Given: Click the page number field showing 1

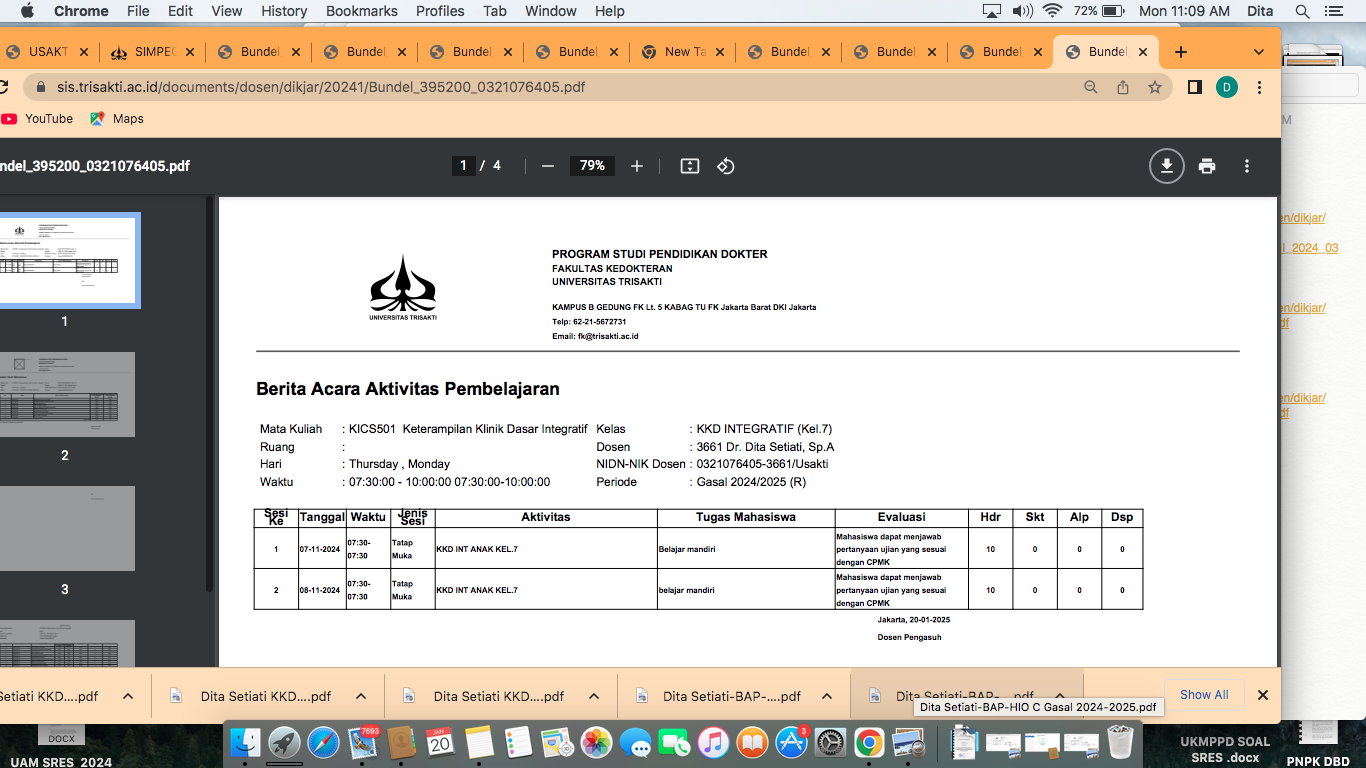Looking at the screenshot, I should 463,166.
